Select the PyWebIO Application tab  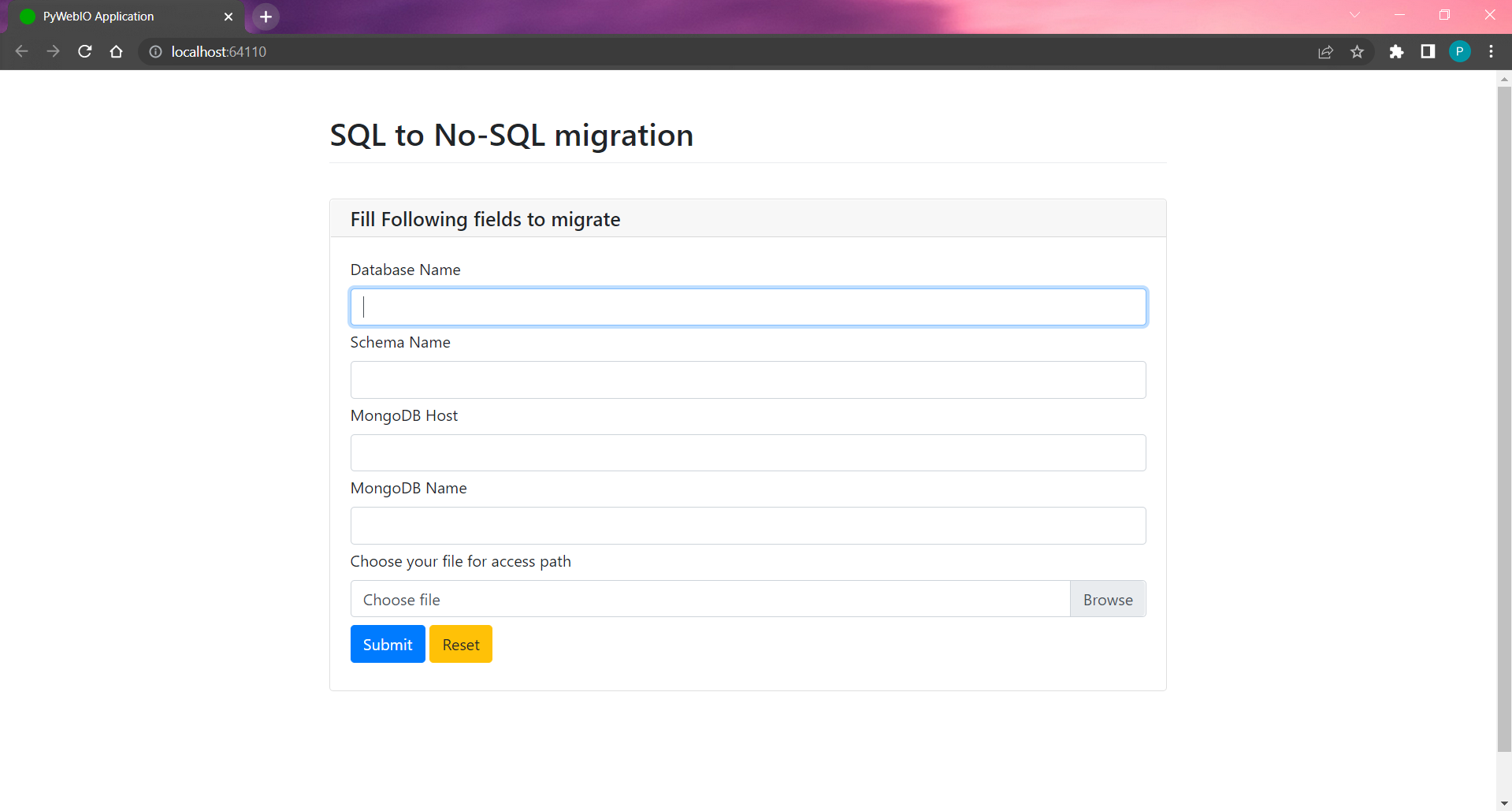(x=118, y=16)
